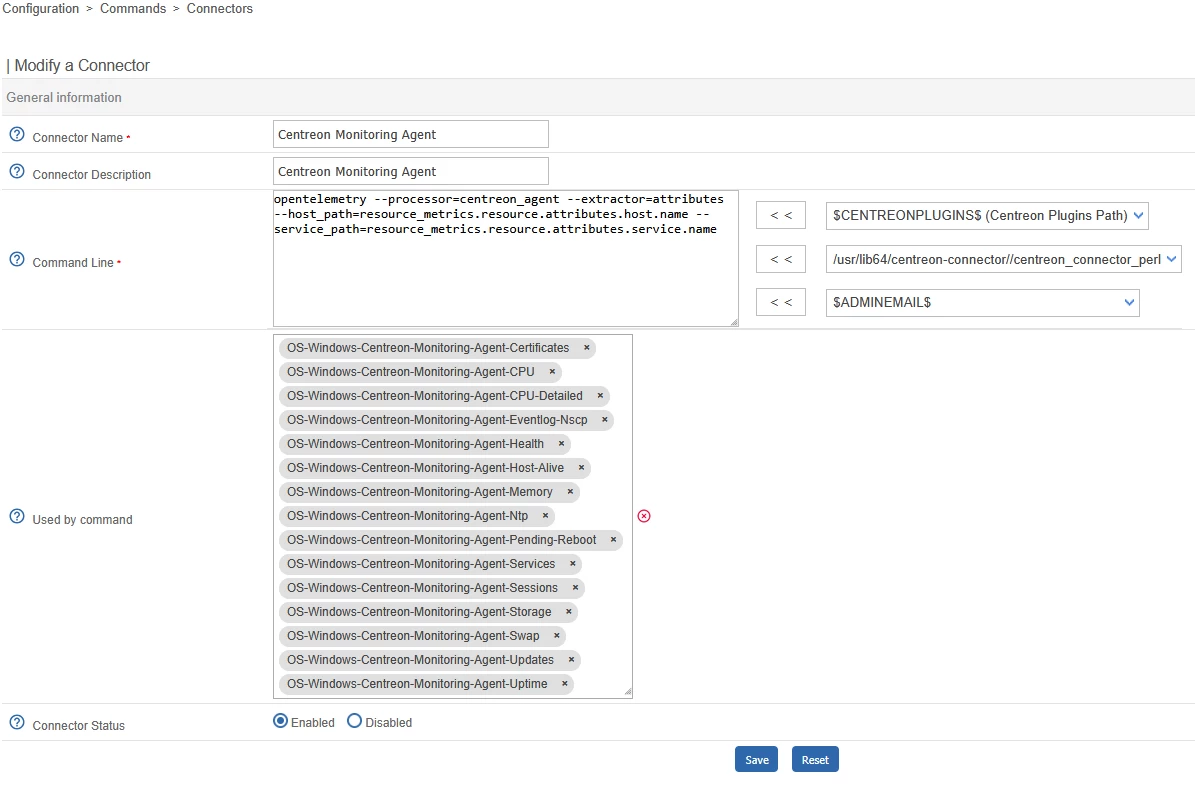Reset the connector form
The height and width of the screenshot is (805, 1195).
[x=815, y=759]
